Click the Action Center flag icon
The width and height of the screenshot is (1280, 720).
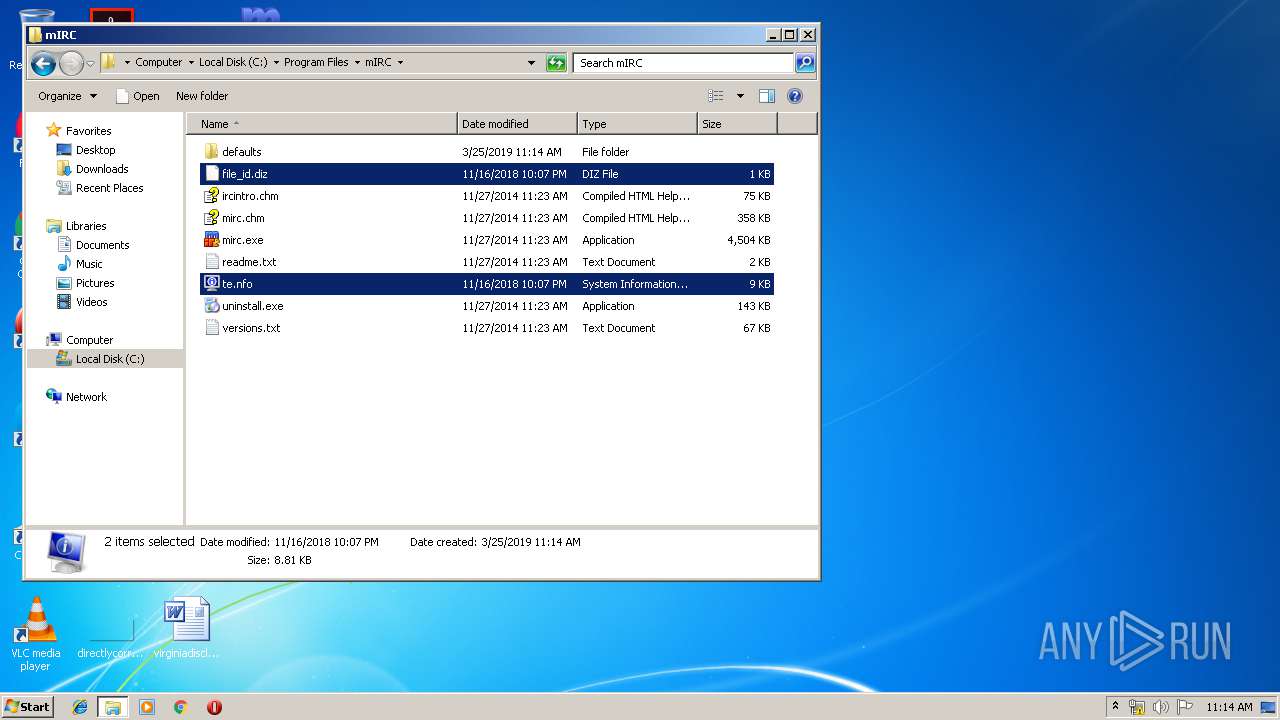[x=1184, y=707]
